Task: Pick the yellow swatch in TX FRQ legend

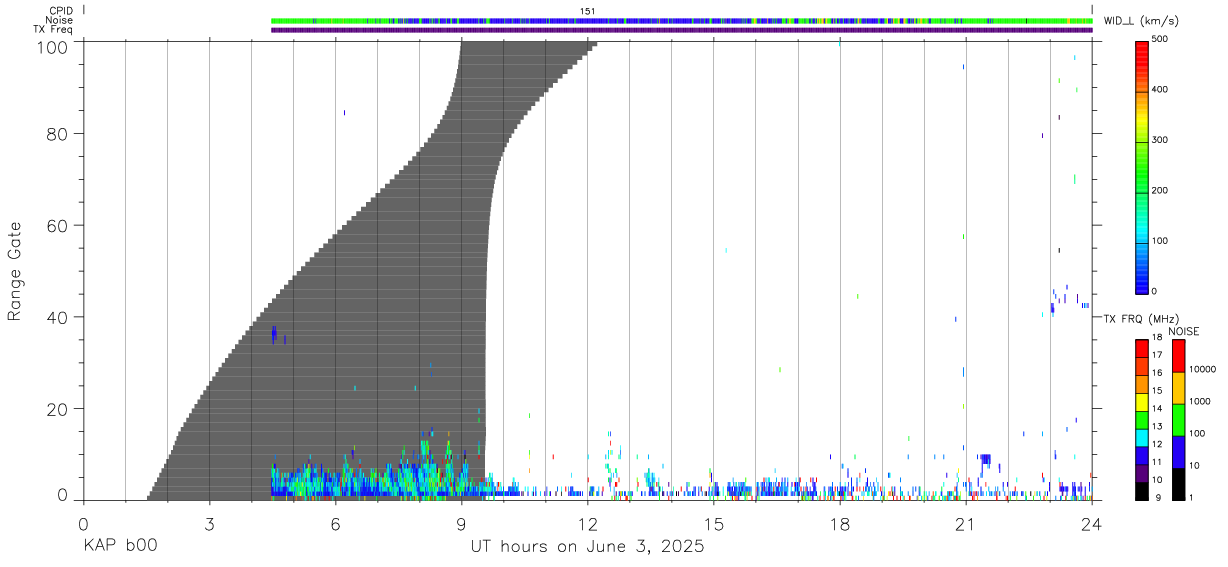Action: (1141, 402)
